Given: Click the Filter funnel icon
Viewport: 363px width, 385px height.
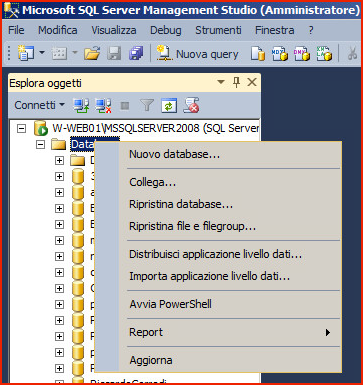Looking at the screenshot, I should 147,106.
